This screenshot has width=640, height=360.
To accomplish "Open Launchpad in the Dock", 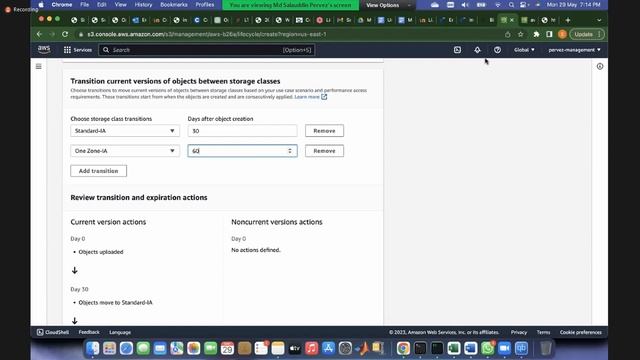I will pyautogui.click(x=109, y=348).
